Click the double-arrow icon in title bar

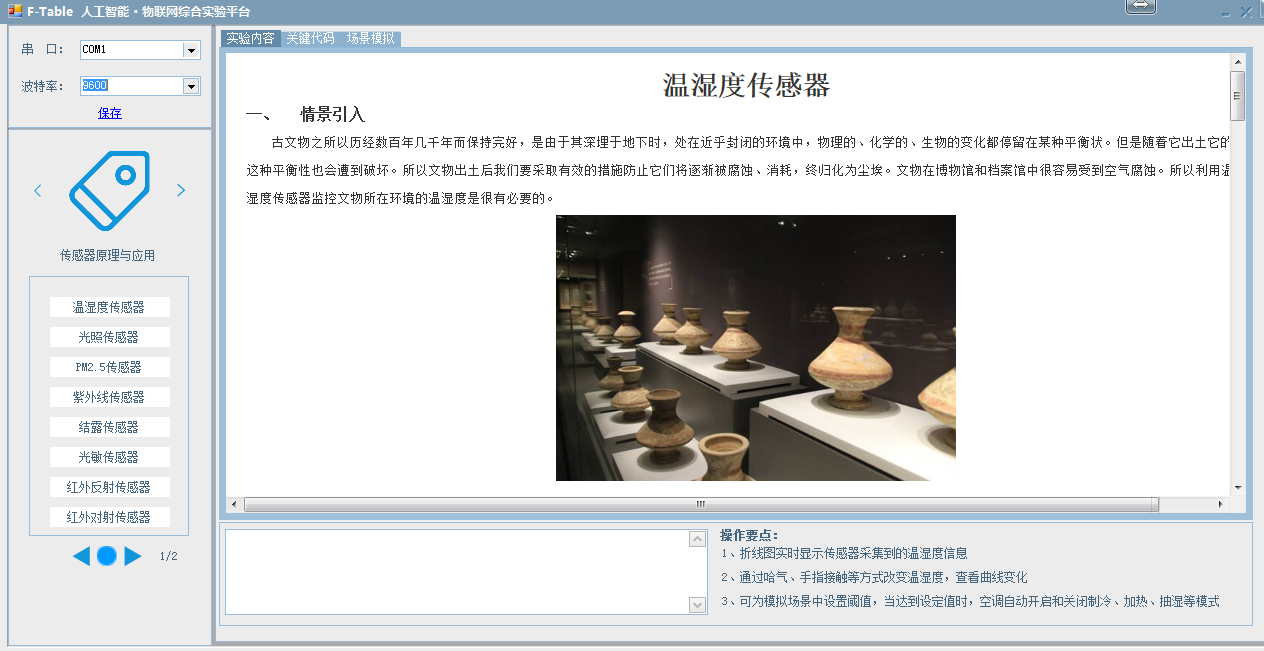tap(1141, 7)
